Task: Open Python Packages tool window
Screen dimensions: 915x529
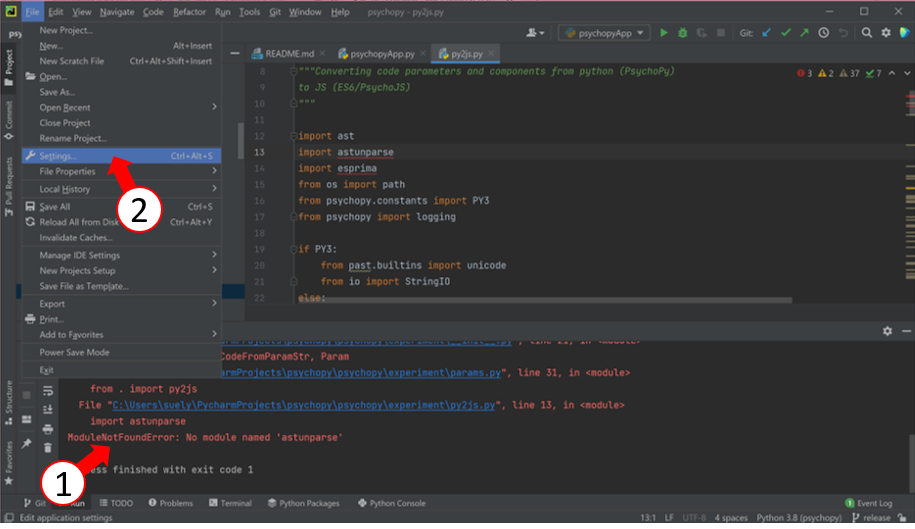Action: point(303,503)
